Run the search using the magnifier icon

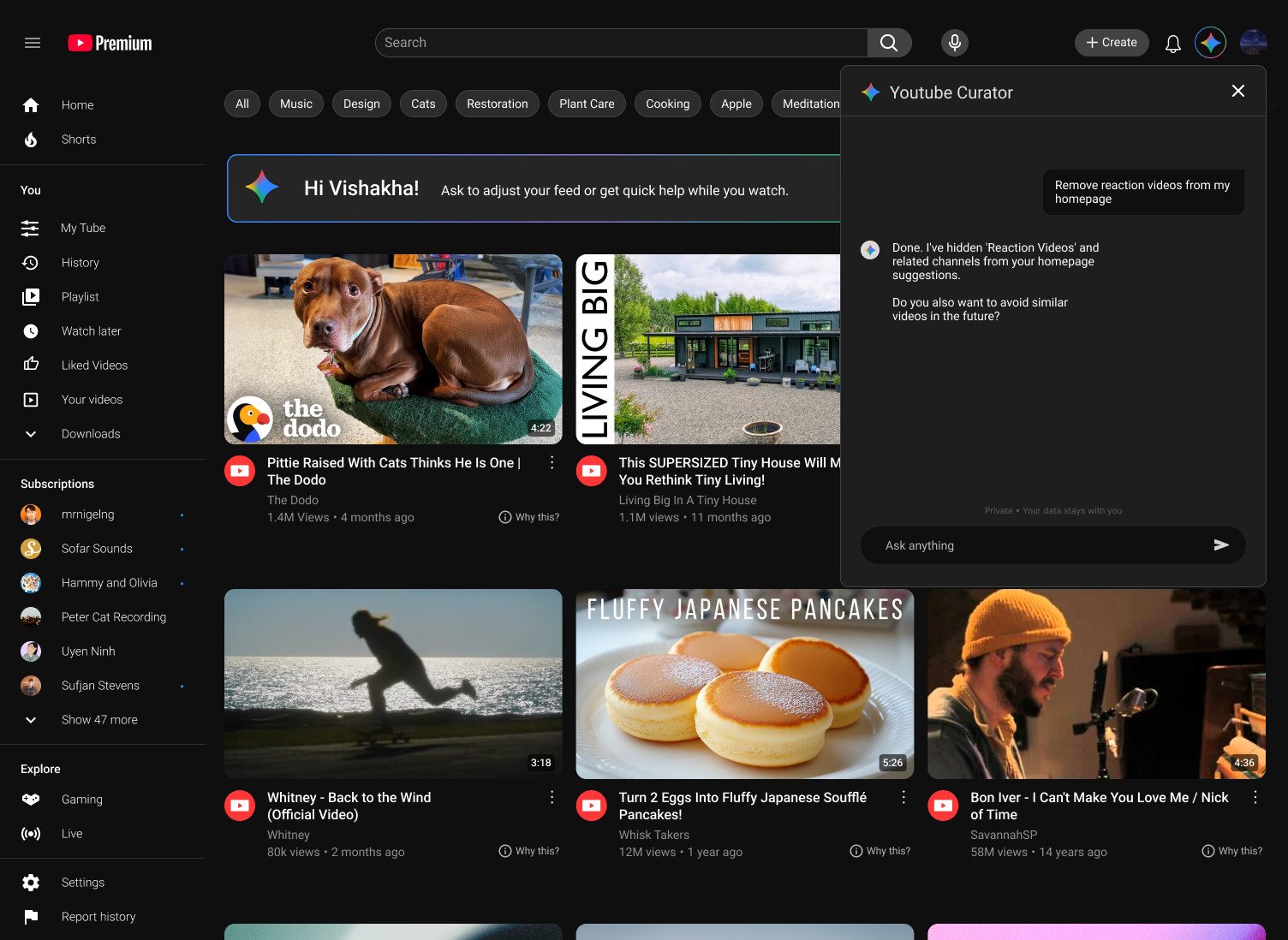click(x=889, y=42)
